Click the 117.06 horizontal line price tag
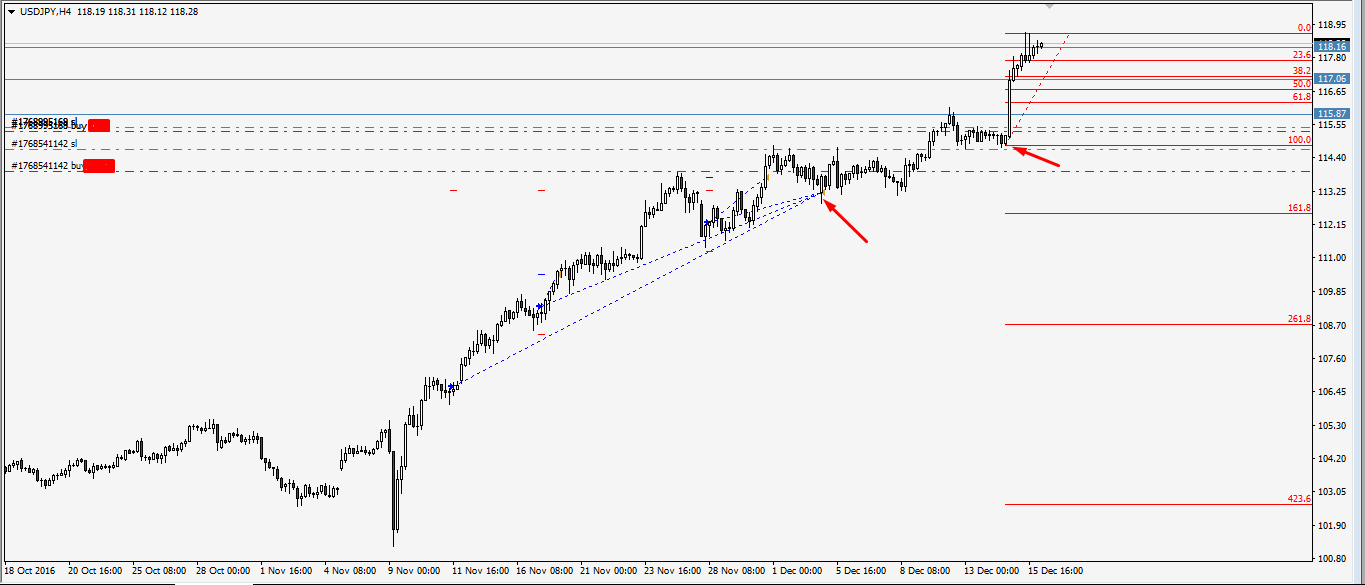 (1334, 78)
